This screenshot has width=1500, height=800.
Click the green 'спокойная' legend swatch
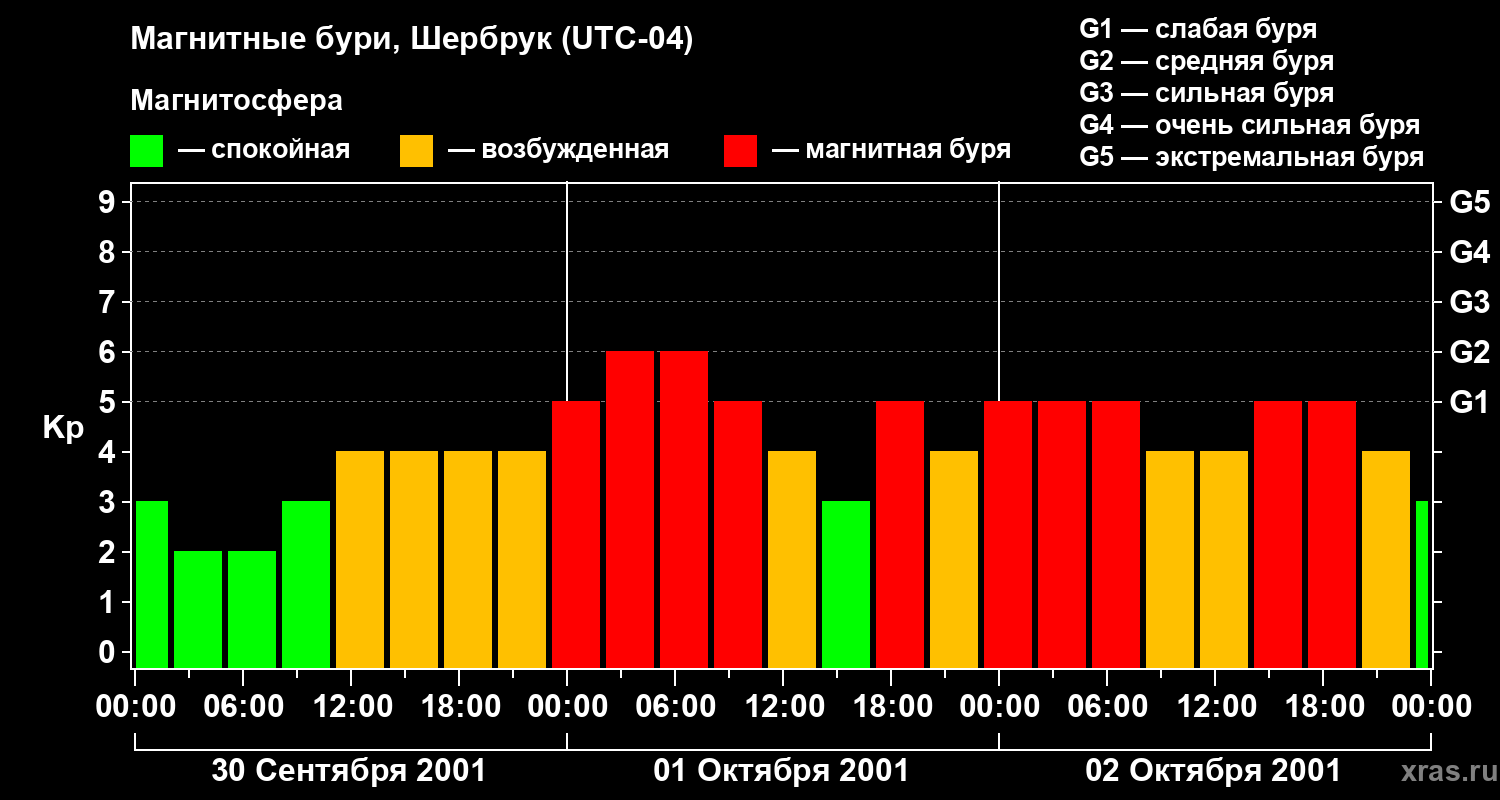146,151
